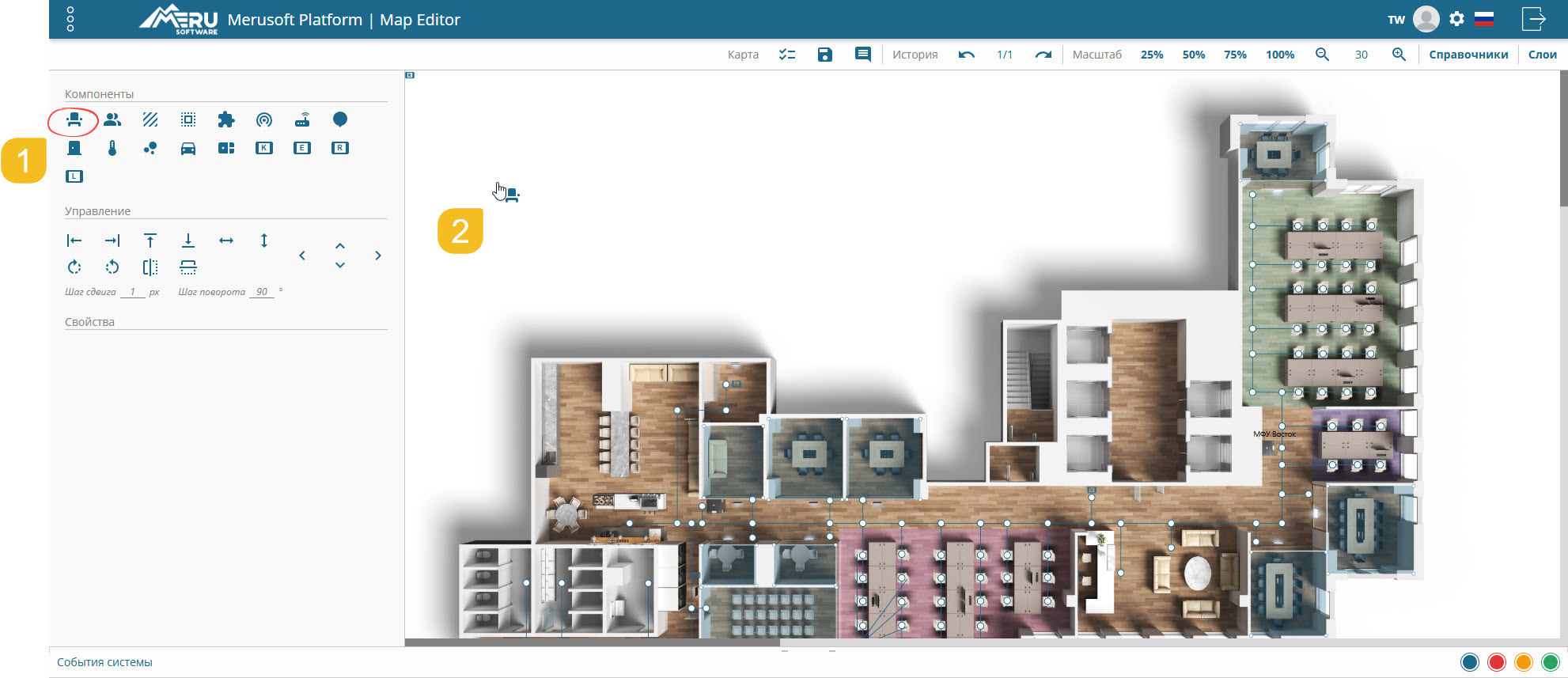1568x678 pixels.
Task: Click the right chevron move arrow
Action: (378, 256)
